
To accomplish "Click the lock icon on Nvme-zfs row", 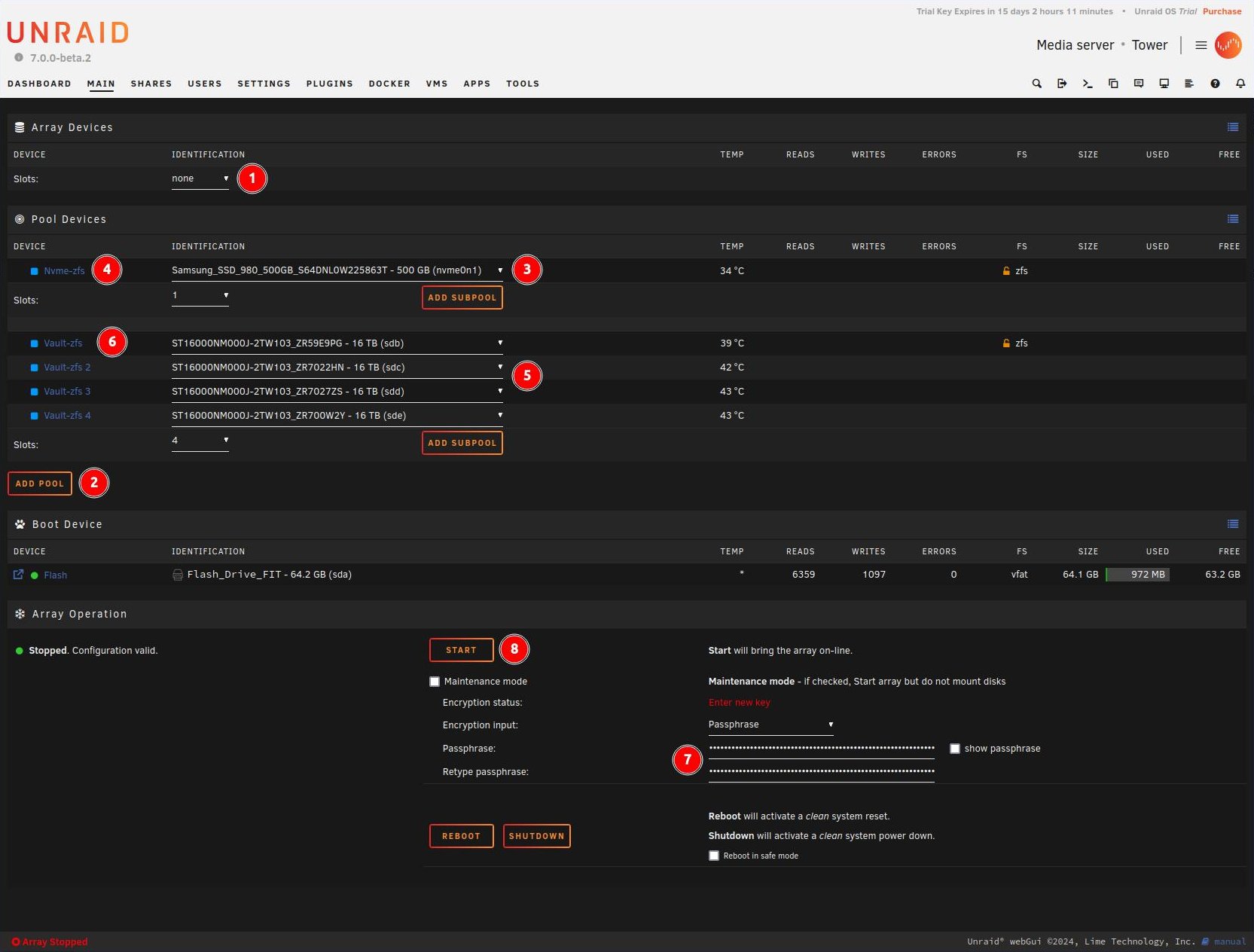I will pos(1006,270).
